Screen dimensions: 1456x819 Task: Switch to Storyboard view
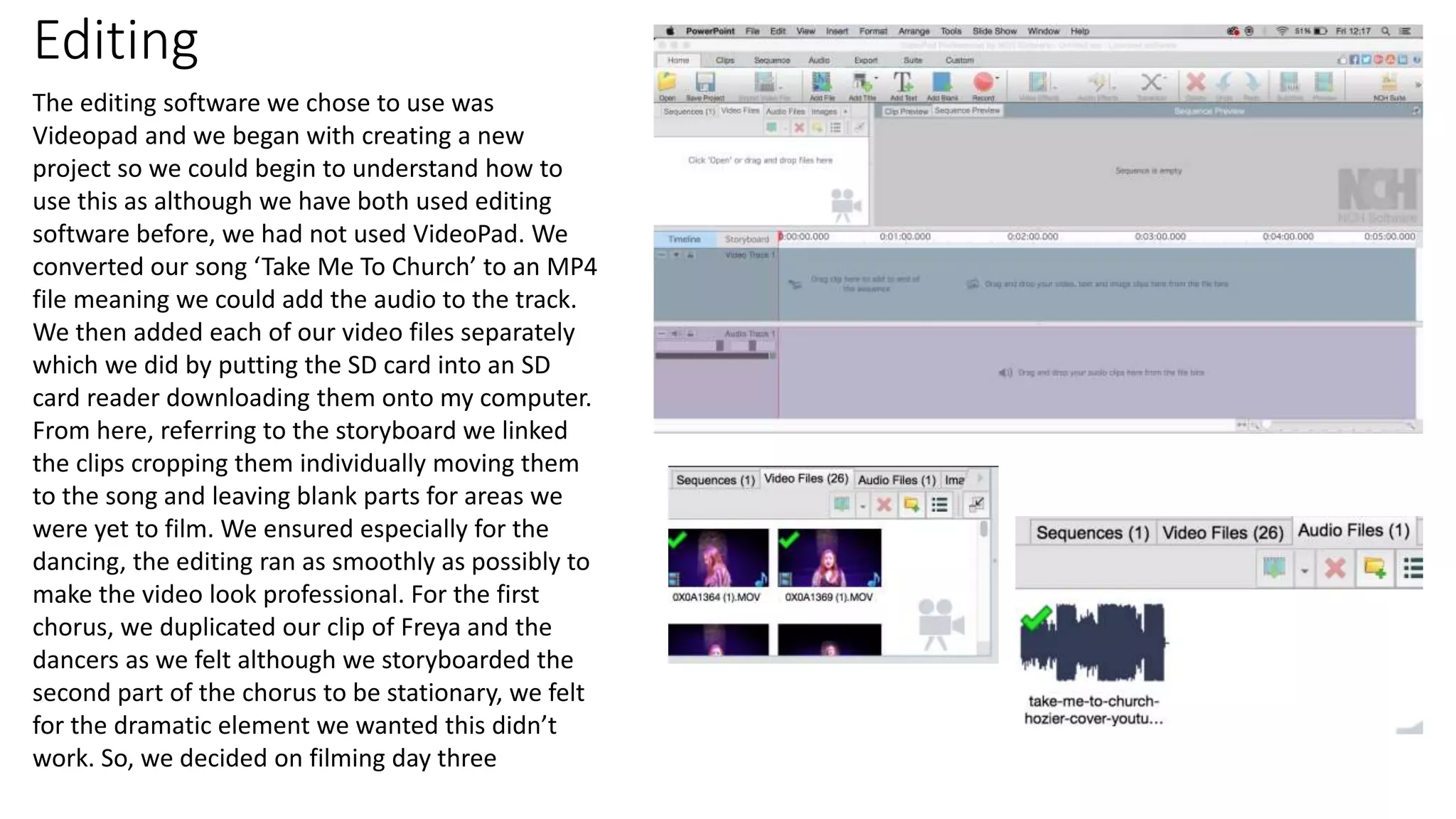click(746, 239)
